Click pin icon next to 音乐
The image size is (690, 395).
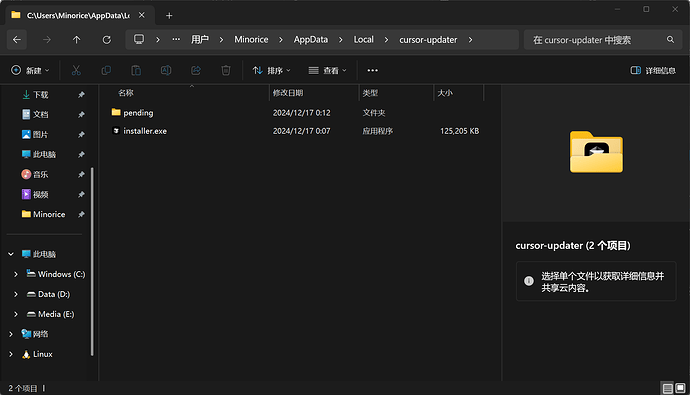81,175
